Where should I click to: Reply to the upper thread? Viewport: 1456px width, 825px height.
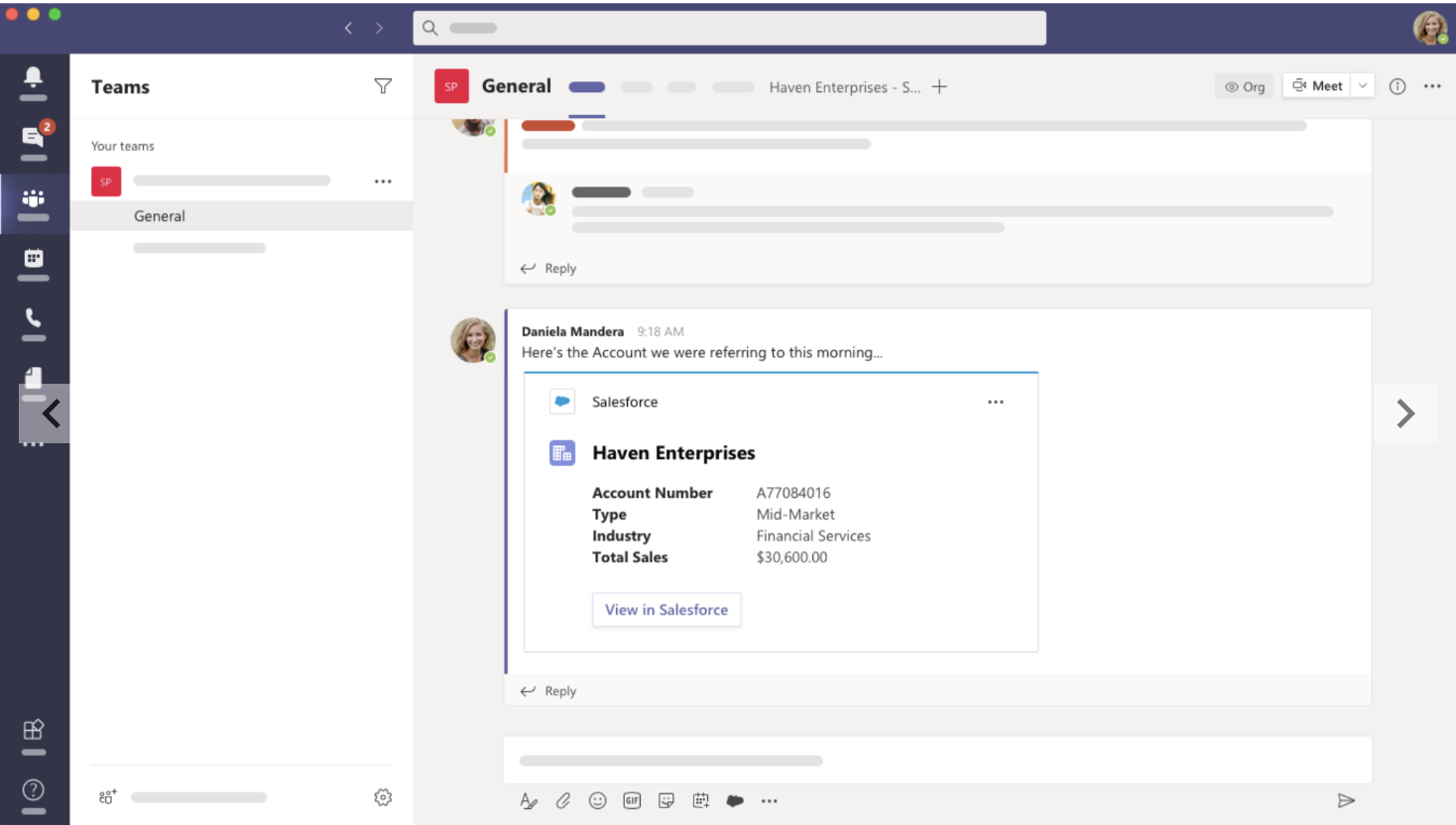[548, 269]
